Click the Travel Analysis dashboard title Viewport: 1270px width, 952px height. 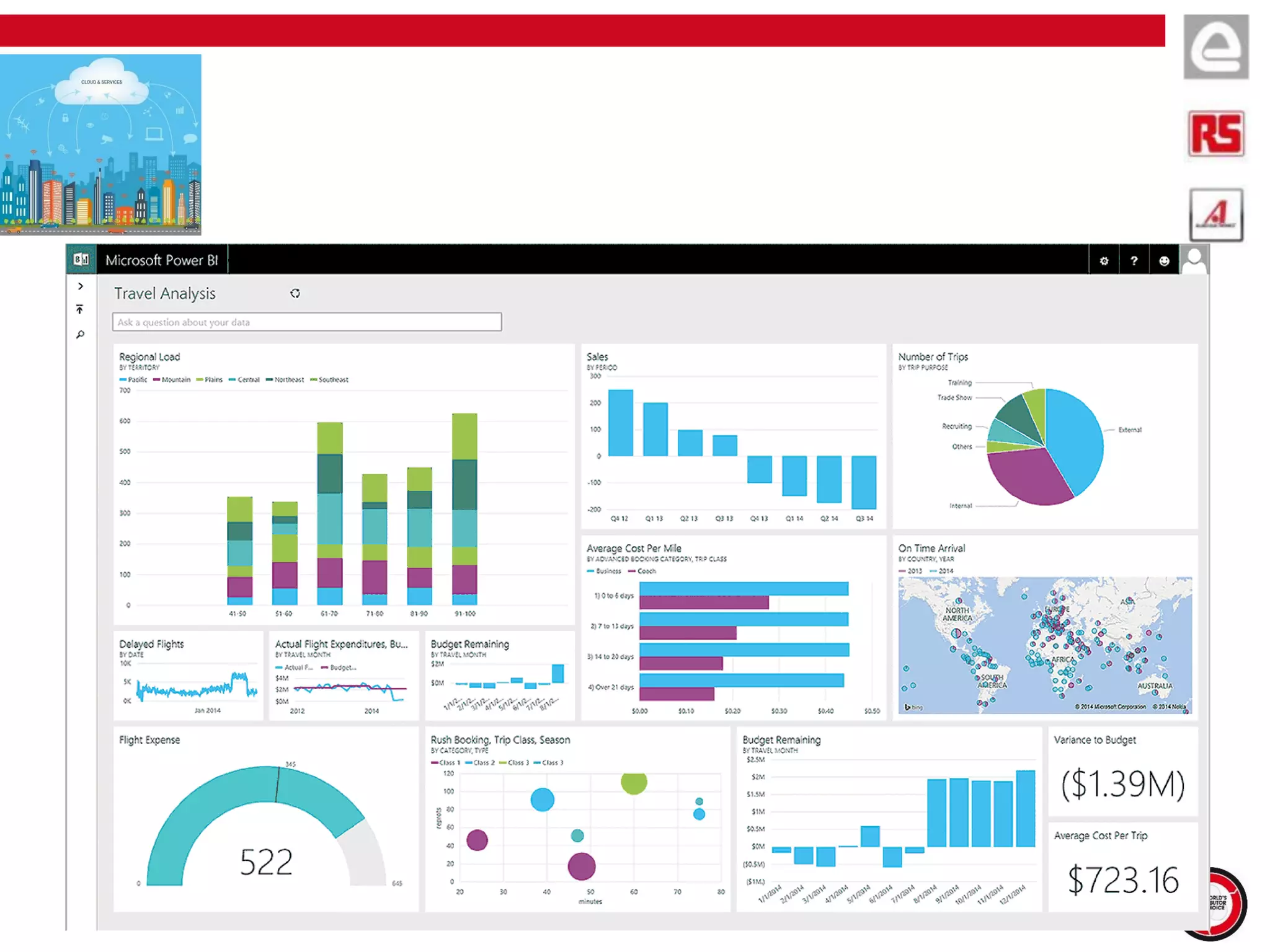(x=165, y=294)
